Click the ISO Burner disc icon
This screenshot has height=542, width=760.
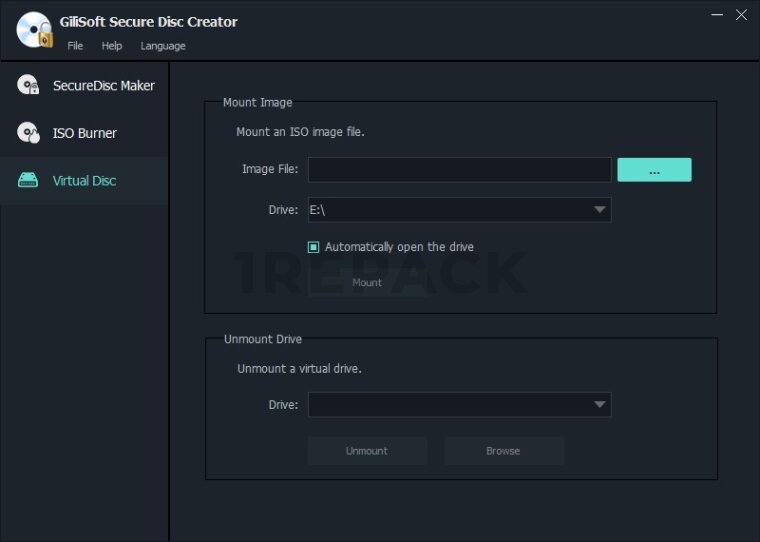point(28,132)
